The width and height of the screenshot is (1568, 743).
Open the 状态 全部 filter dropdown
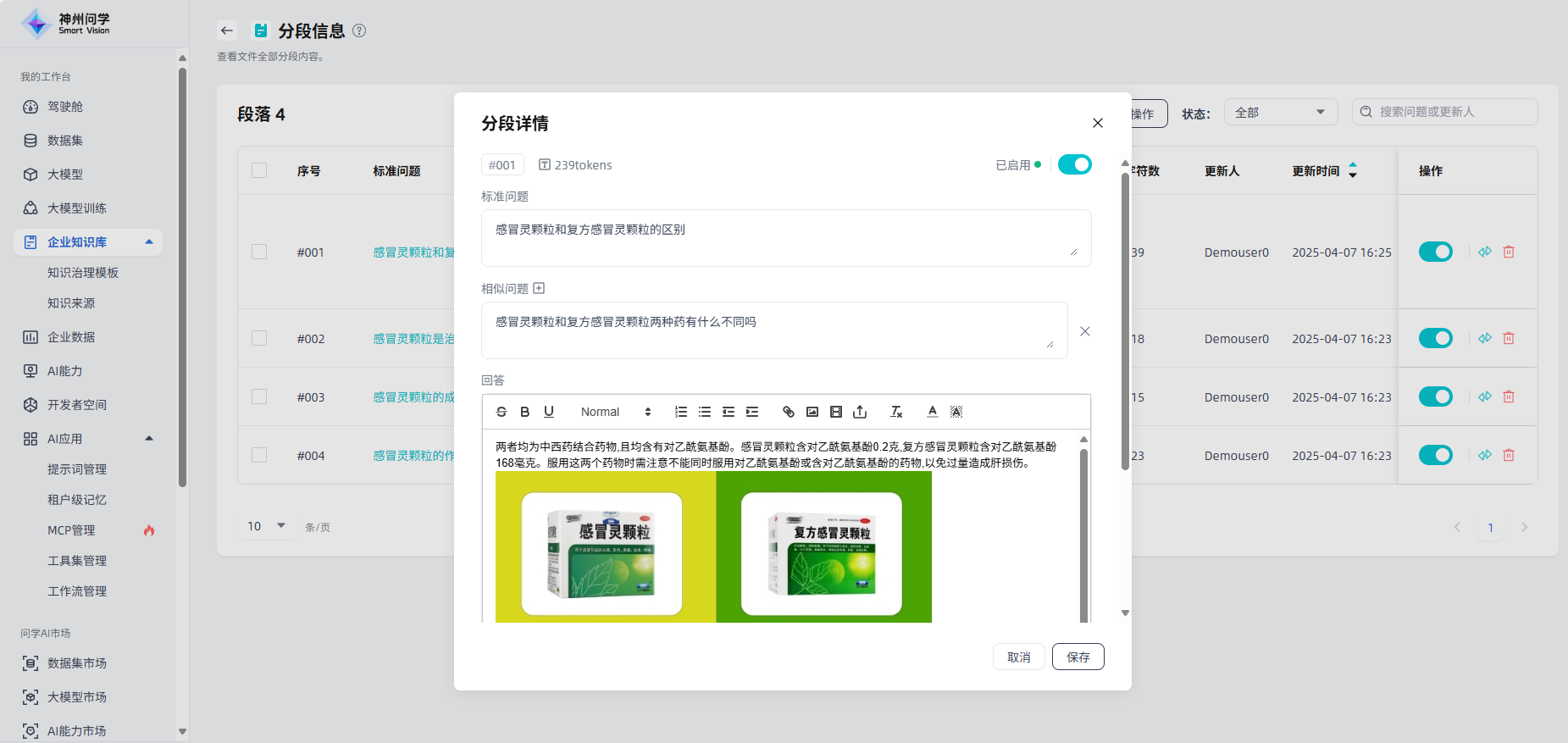1281,112
